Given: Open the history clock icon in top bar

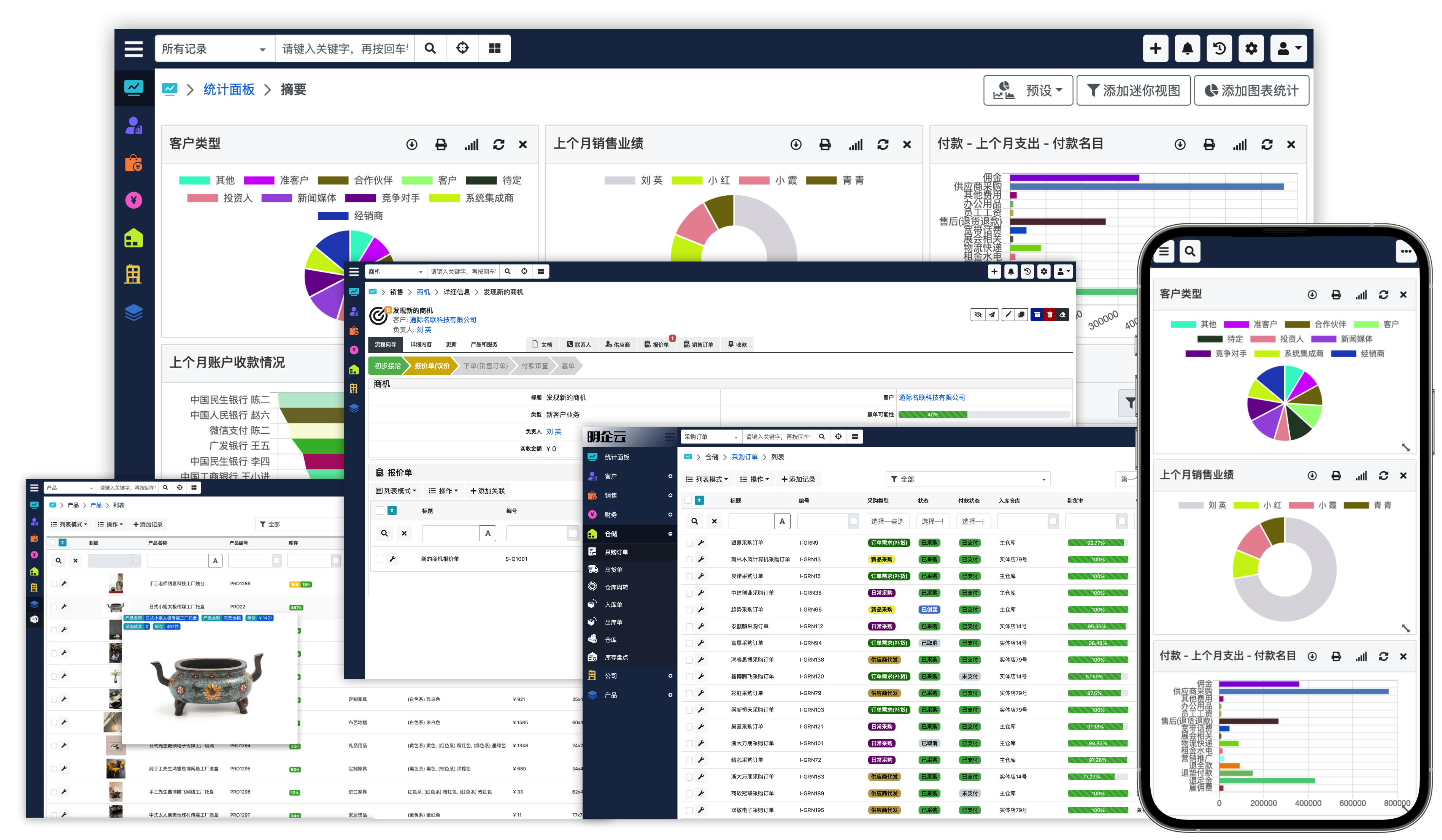Looking at the screenshot, I should [1220, 49].
